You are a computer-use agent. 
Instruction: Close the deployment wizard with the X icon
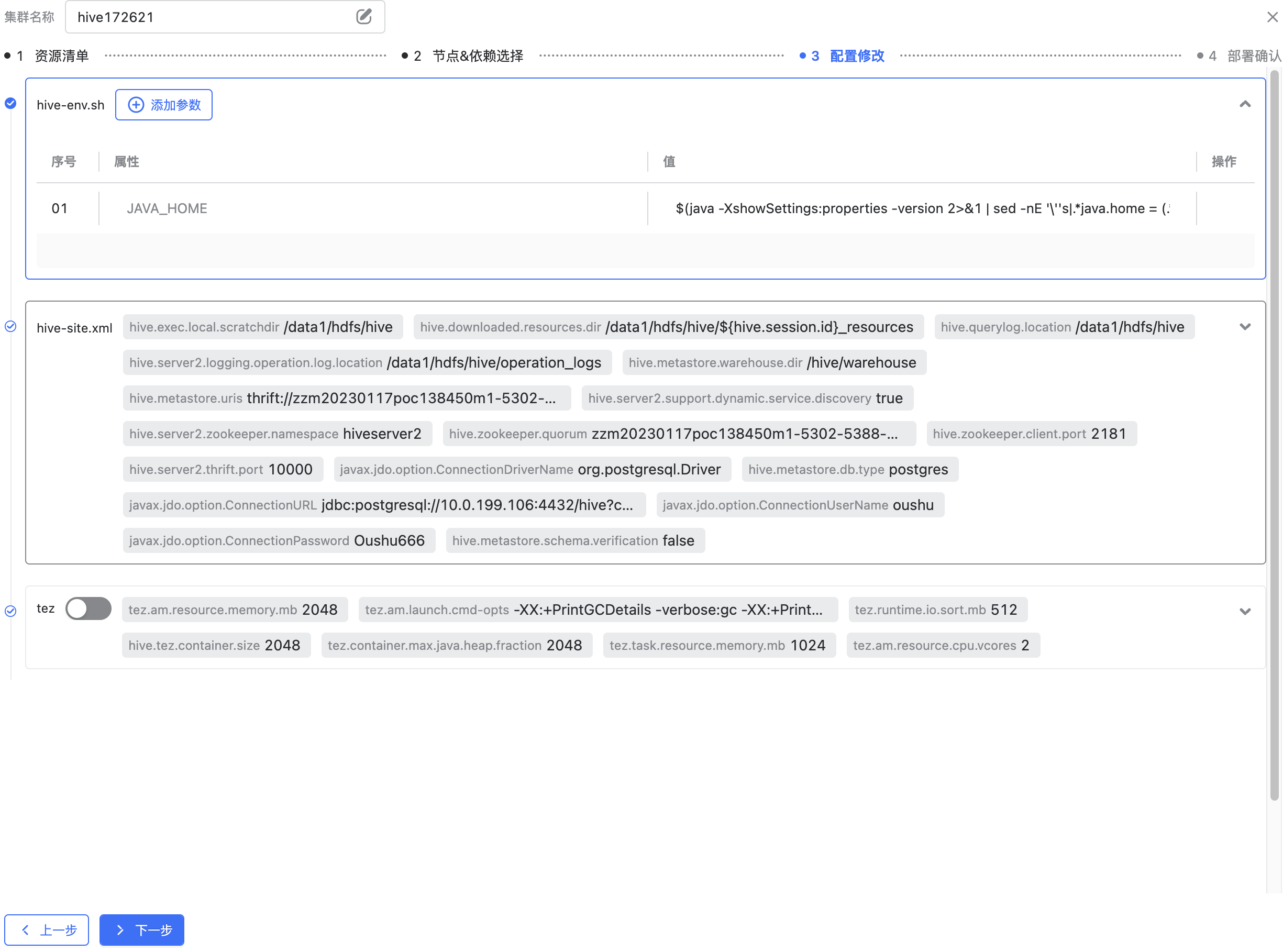click(x=1272, y=17)
